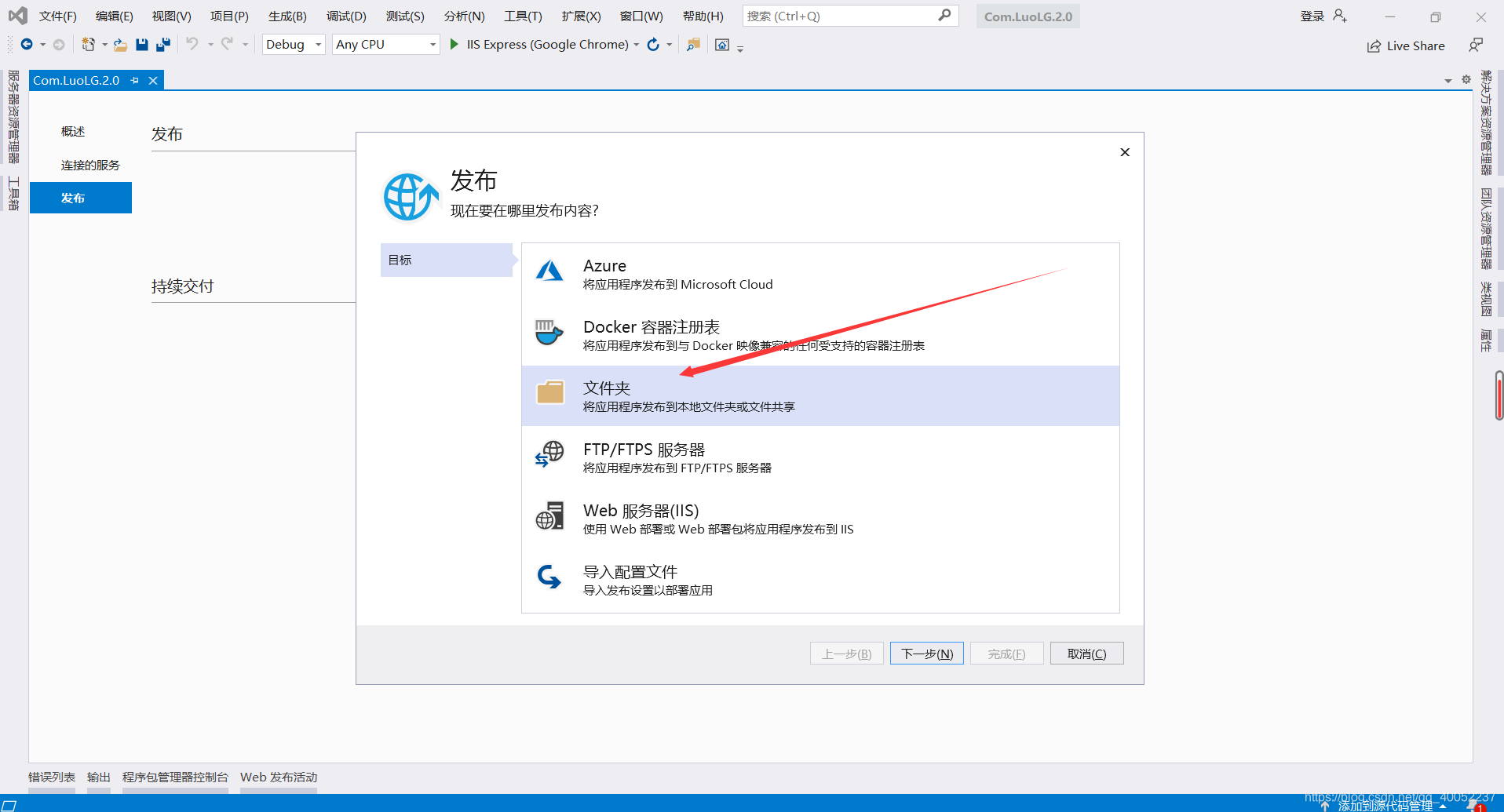Click the Open File folder icon

120,45
